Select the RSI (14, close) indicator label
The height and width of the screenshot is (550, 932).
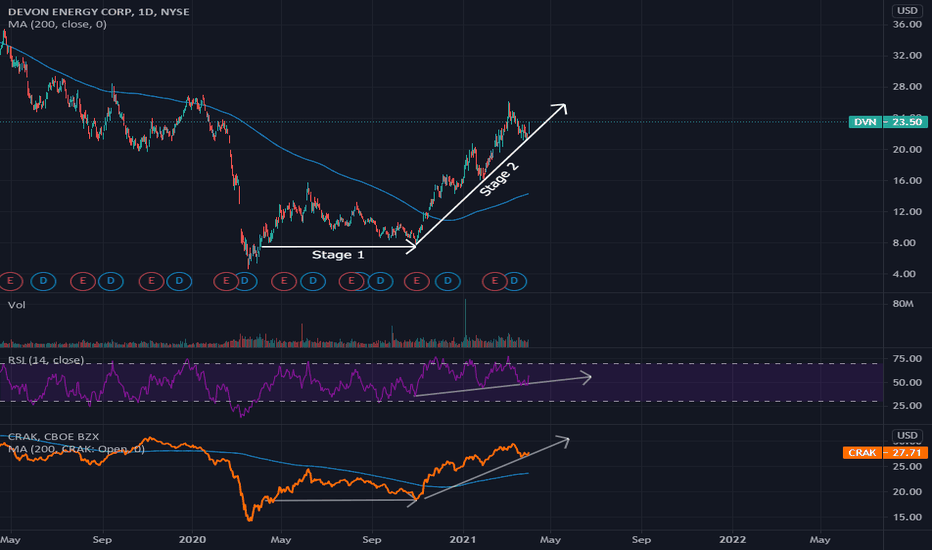46,360
